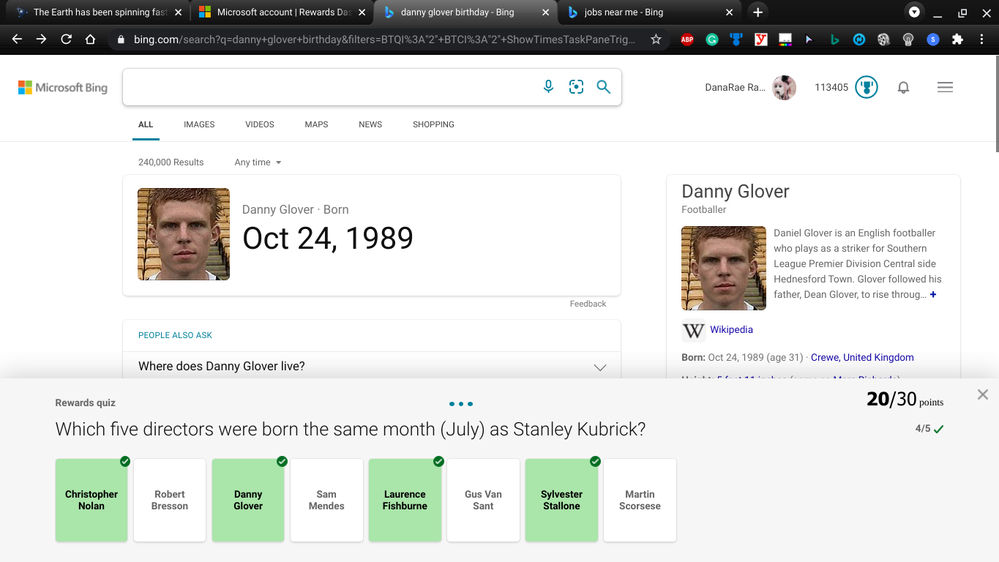Click the page vertical scrollbar
This screenshot has width=999, height=562.
tap(996, 104)
